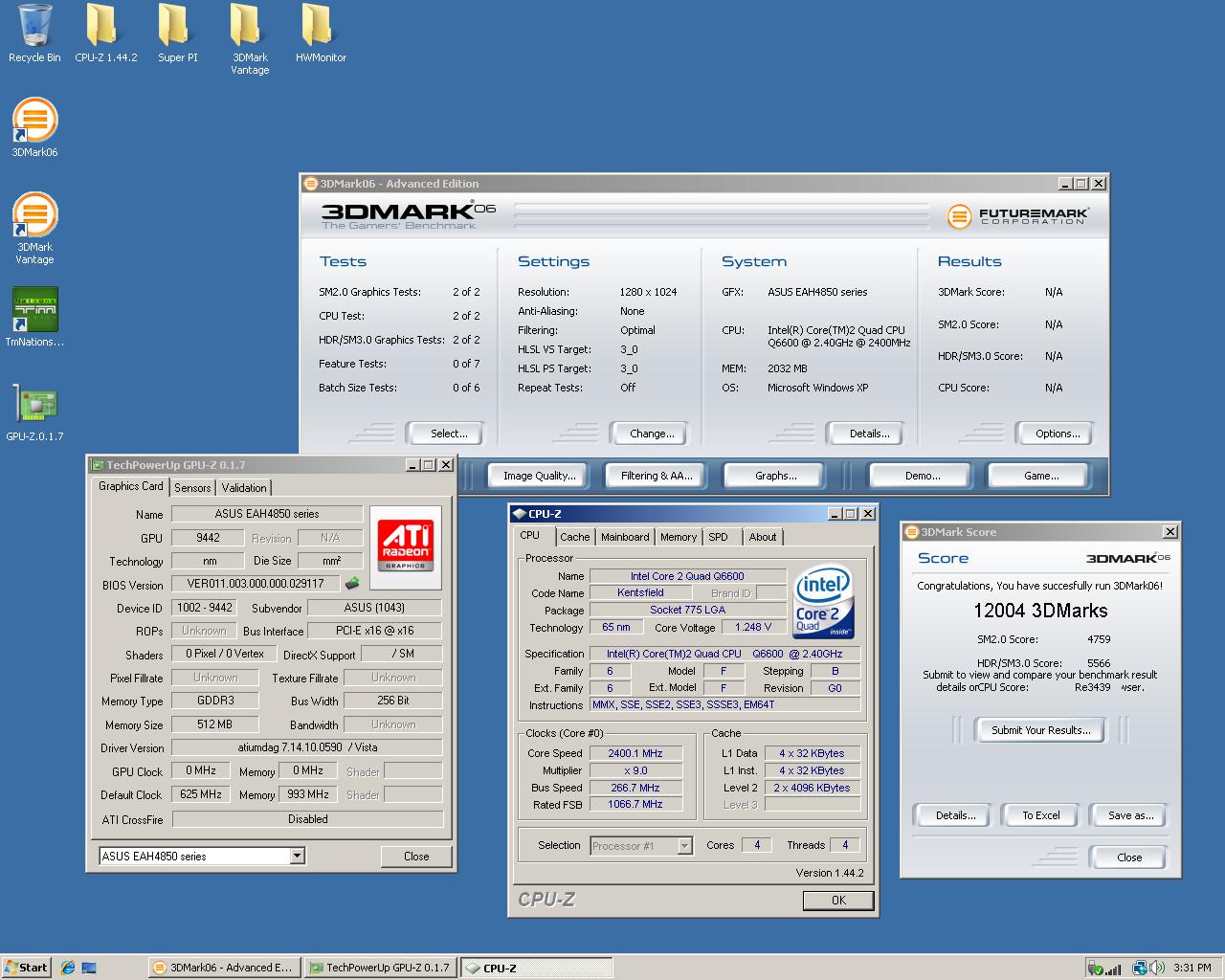Click the To Excel button
The height and width of the screenshot is (980, 1225).
pyautogui.click(x=1040, y=815)
